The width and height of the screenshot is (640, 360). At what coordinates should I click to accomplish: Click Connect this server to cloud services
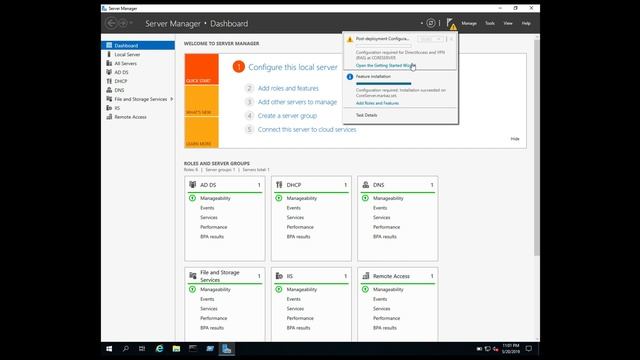pos(307,129)
